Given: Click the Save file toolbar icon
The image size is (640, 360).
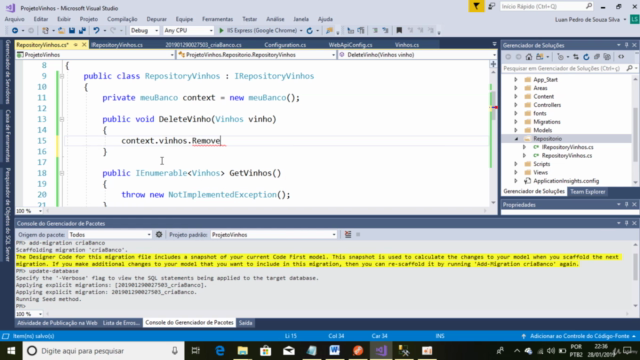Looking at the screenshot, I should [72, 31].
